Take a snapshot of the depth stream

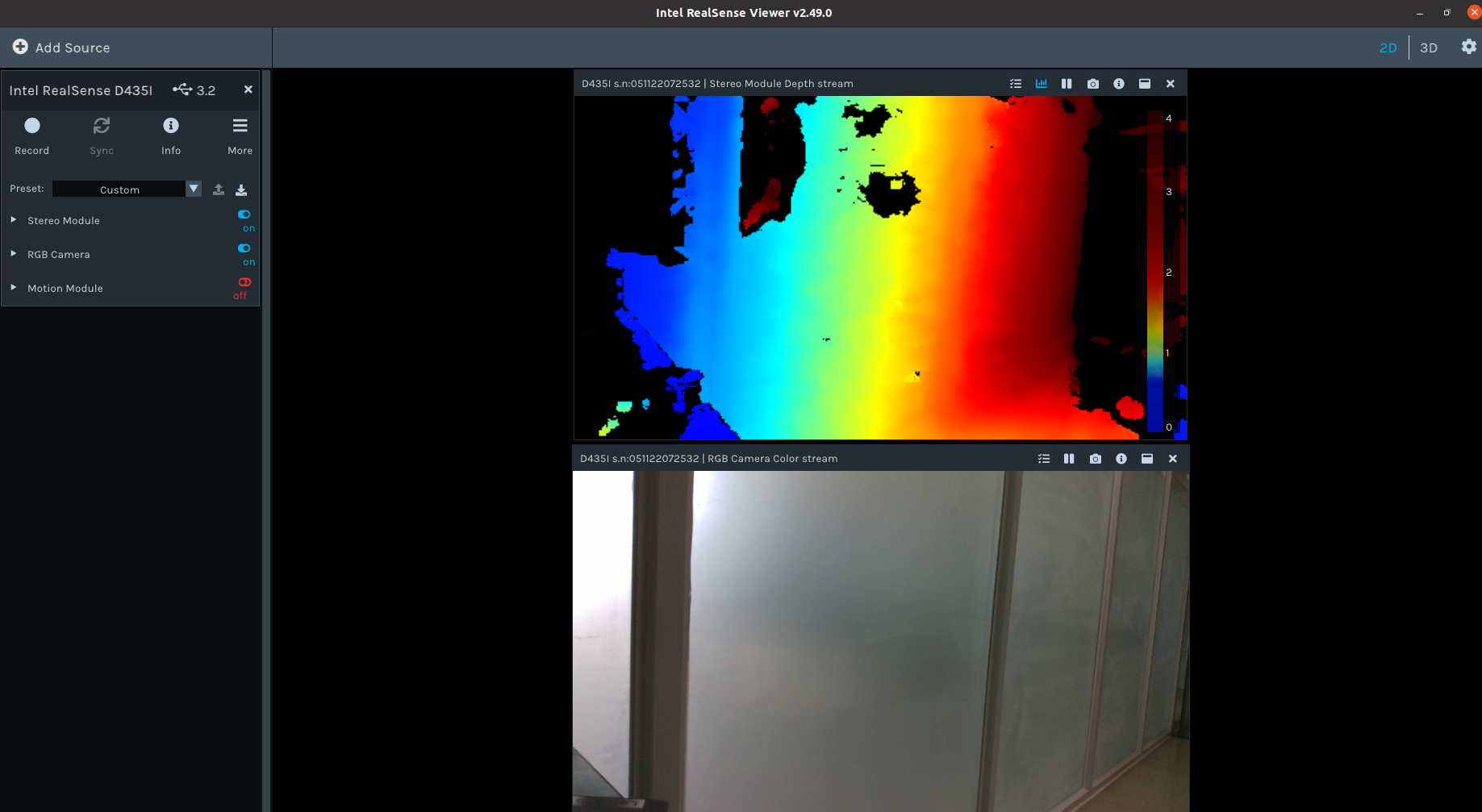[x=1093, y=83]
